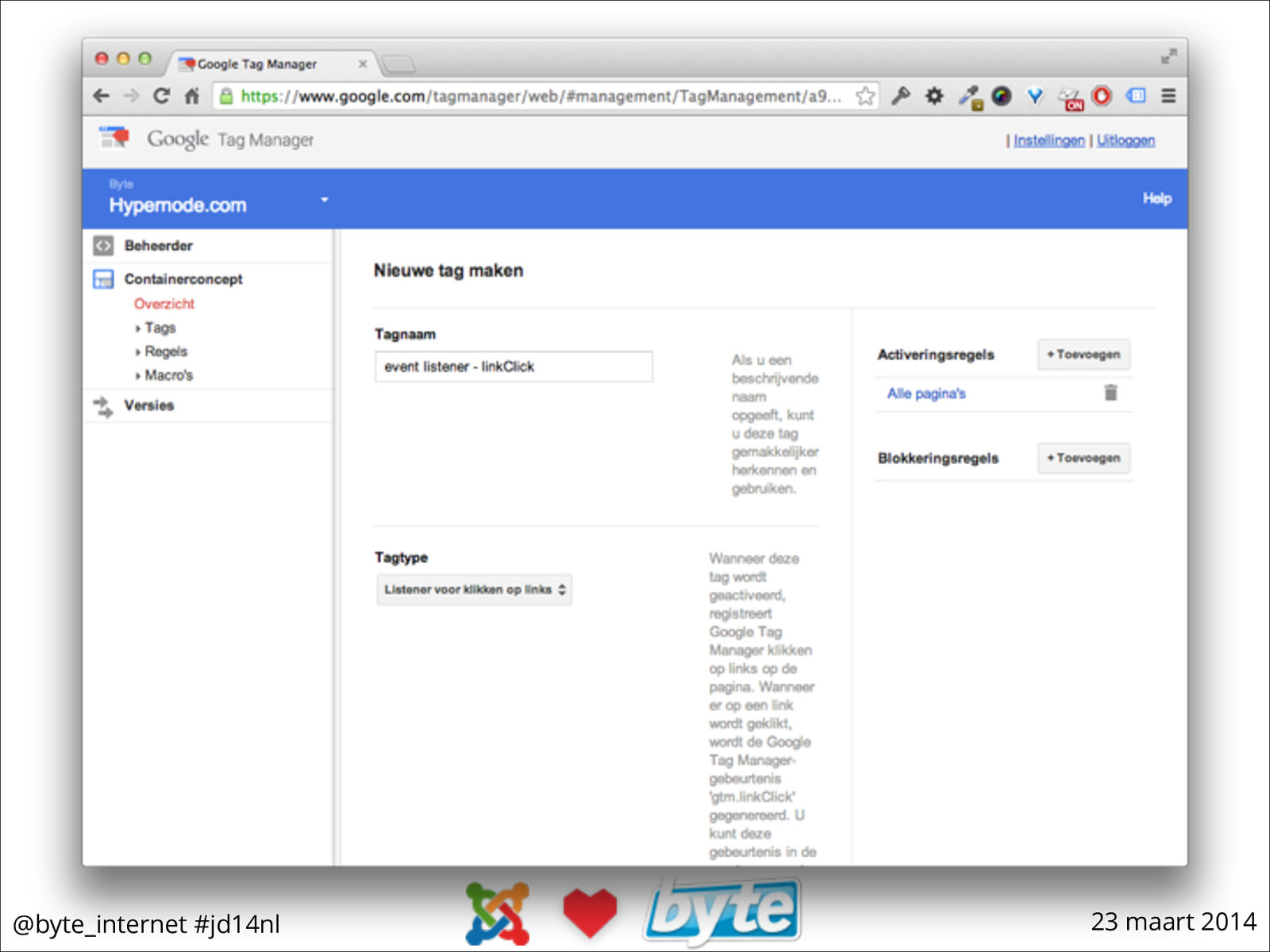
Task: Click the Uitloggen link
Action: pyautogui.click(x=1126, y=140)
